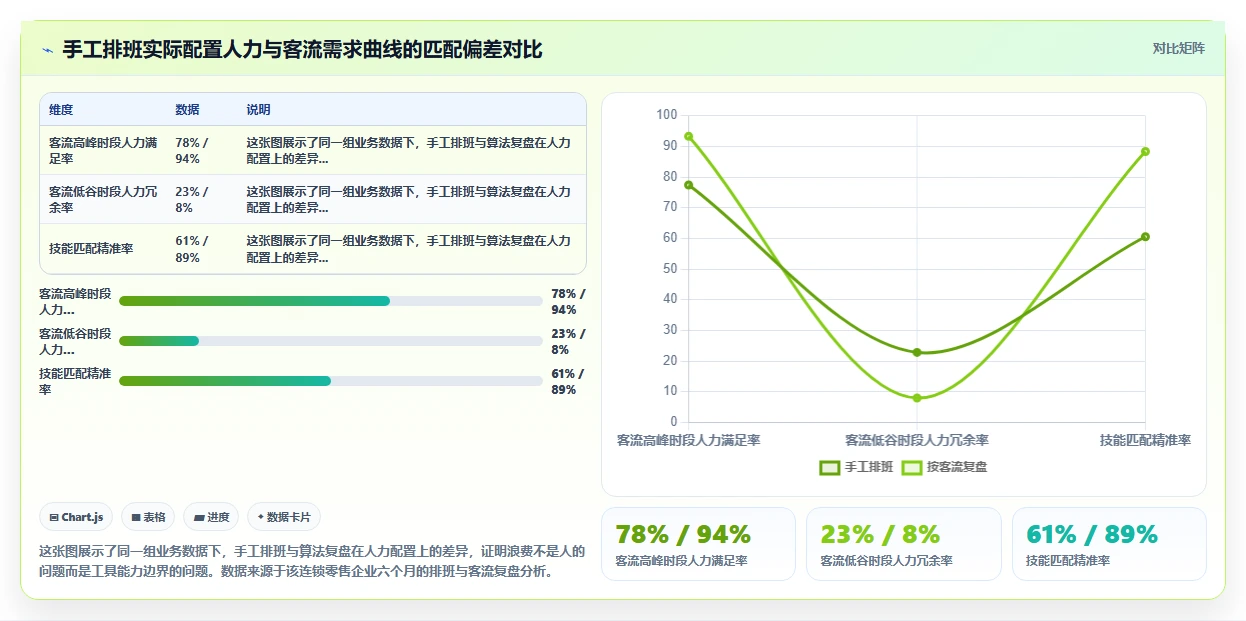Image resolution: width=1246 pixels, height=621 pixels.
Task: Click the 客流高峰时段人力 progress bar
Action: tap(331, 301)
